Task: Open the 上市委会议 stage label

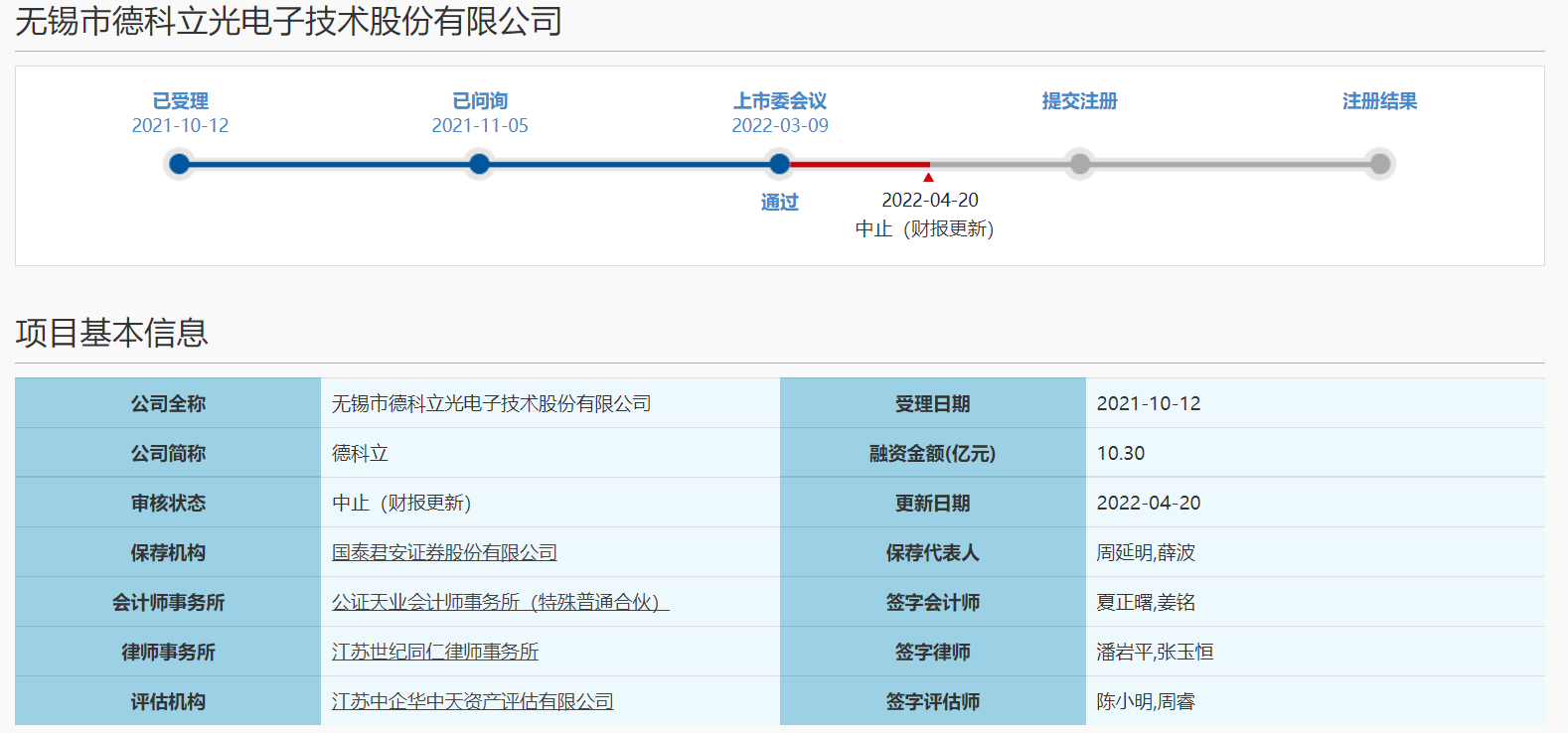Action: coord(780,101)
